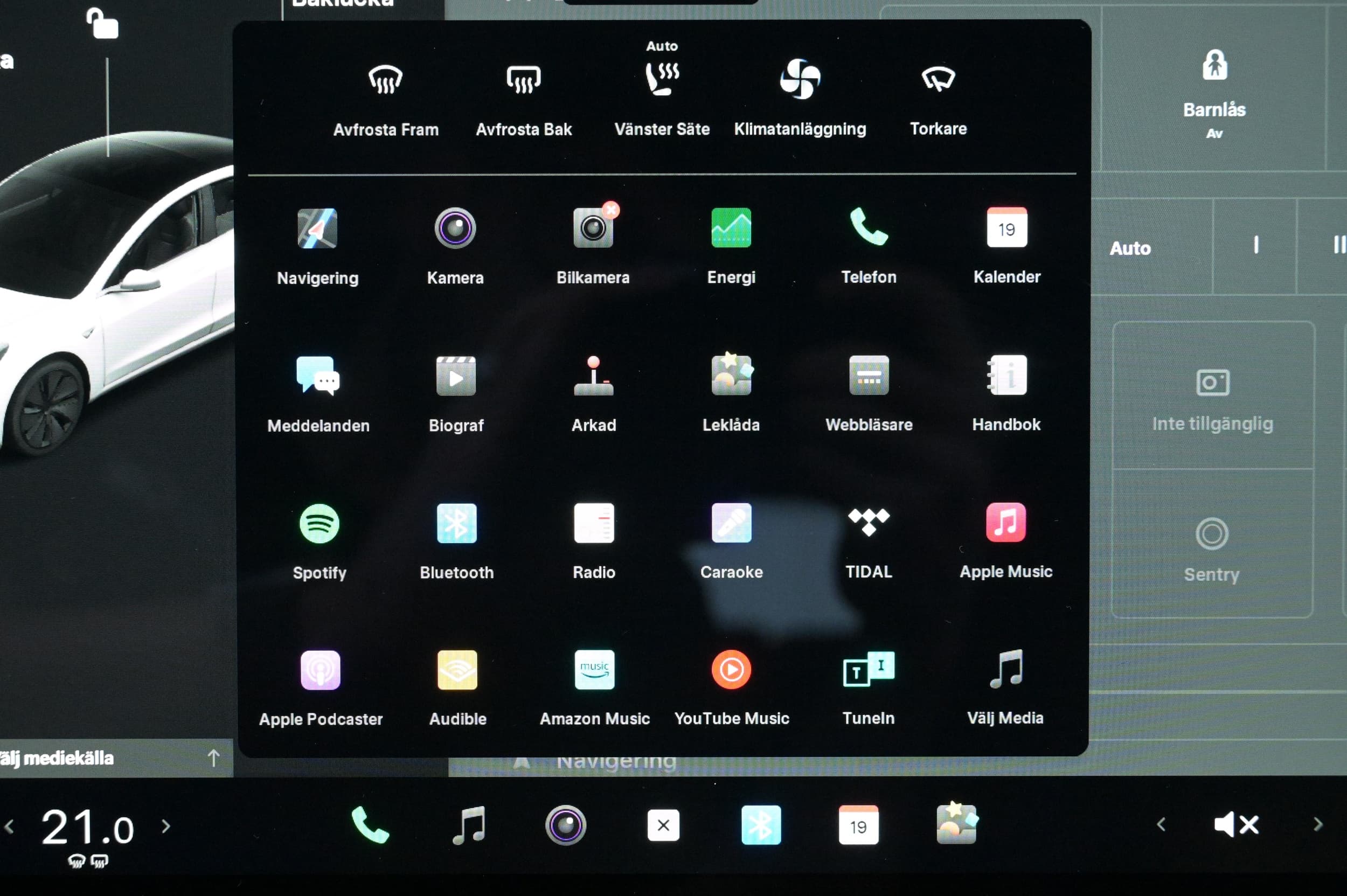Select Auto wiper mode
The image size is (1347, 896).
click(1130, 248)
